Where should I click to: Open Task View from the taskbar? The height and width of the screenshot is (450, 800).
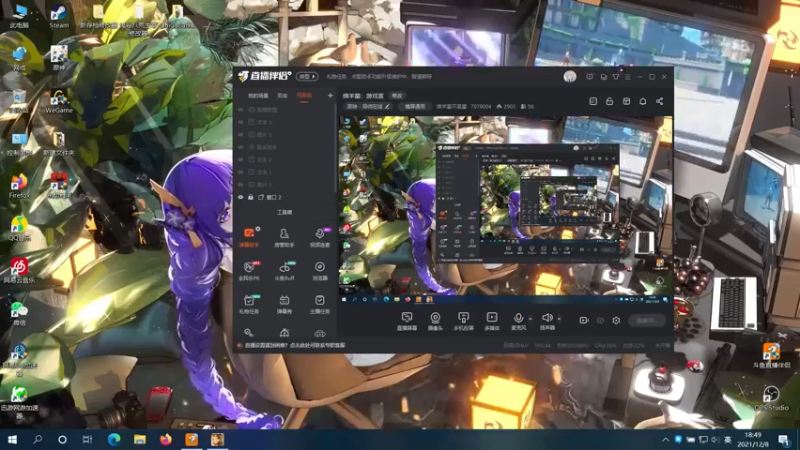coord(87,439)
